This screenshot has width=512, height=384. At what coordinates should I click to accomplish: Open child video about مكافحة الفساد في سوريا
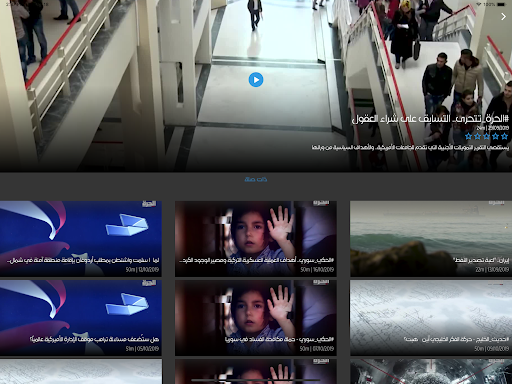click(x=256, y=318)
